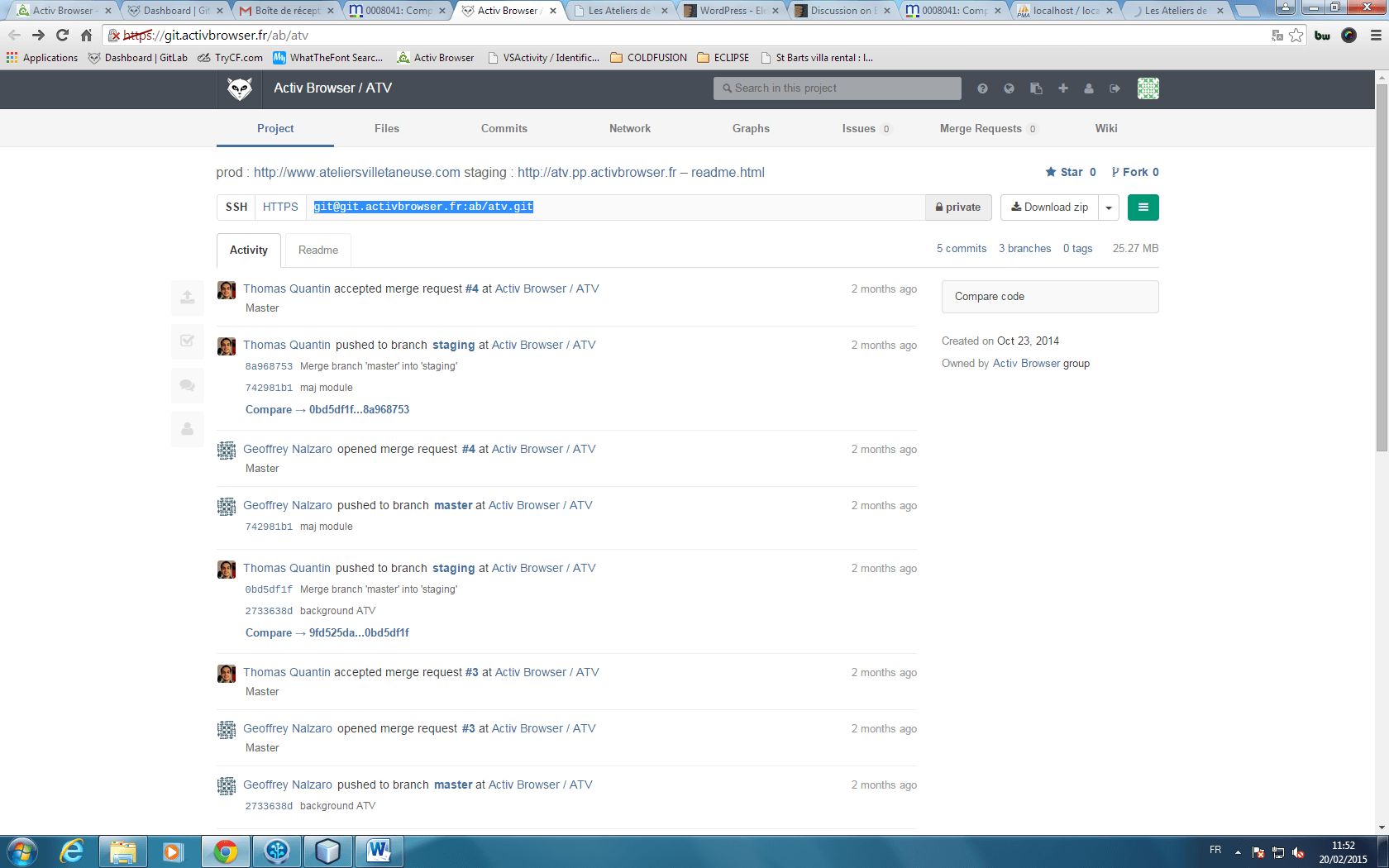Click the Search in this project field
The height and width of the screenshot is (868, 1389).
tap(837, 88)
